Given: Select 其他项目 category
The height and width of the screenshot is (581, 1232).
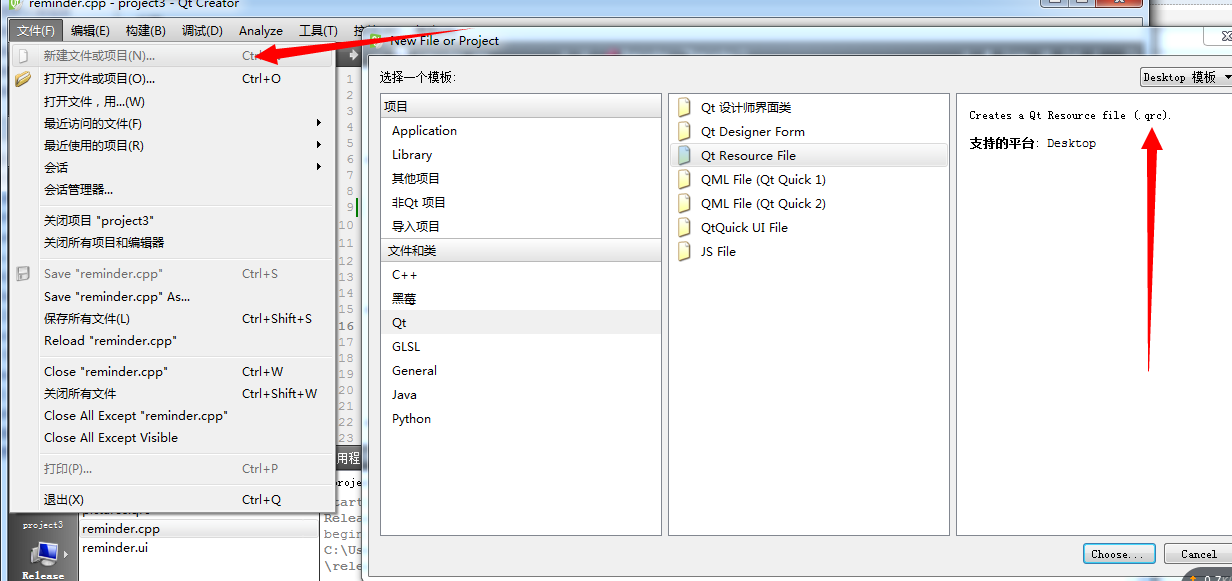Looking at the screenshot, I should coord(521,179).
